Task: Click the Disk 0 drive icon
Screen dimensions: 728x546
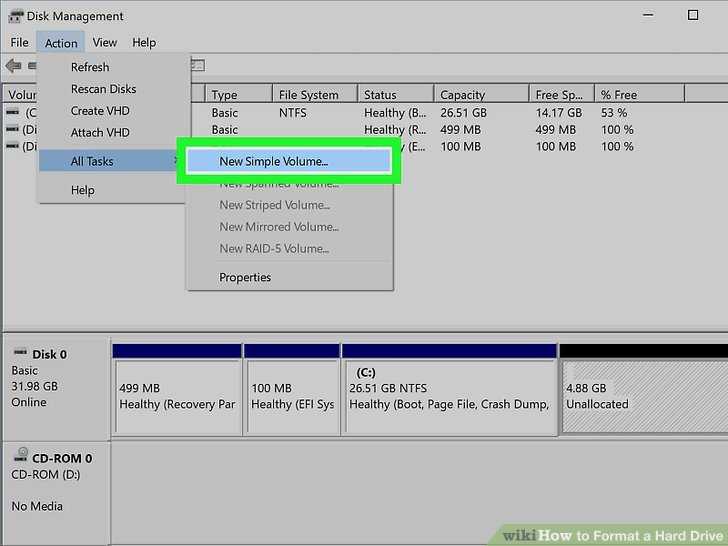Action: coord(20,352)
